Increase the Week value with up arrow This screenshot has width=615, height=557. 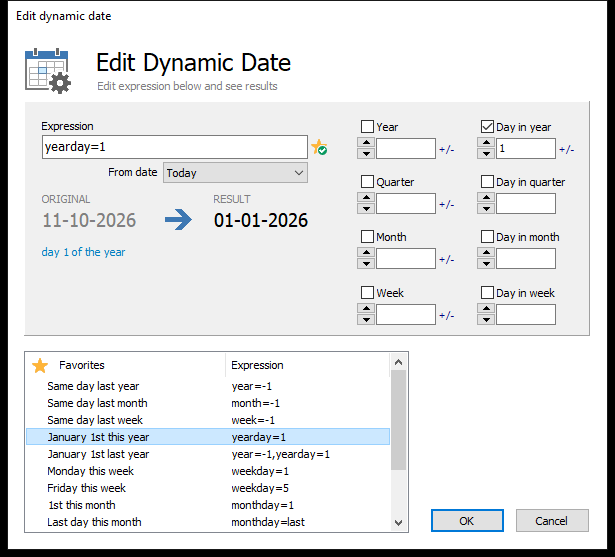click(x=366, y=309)
